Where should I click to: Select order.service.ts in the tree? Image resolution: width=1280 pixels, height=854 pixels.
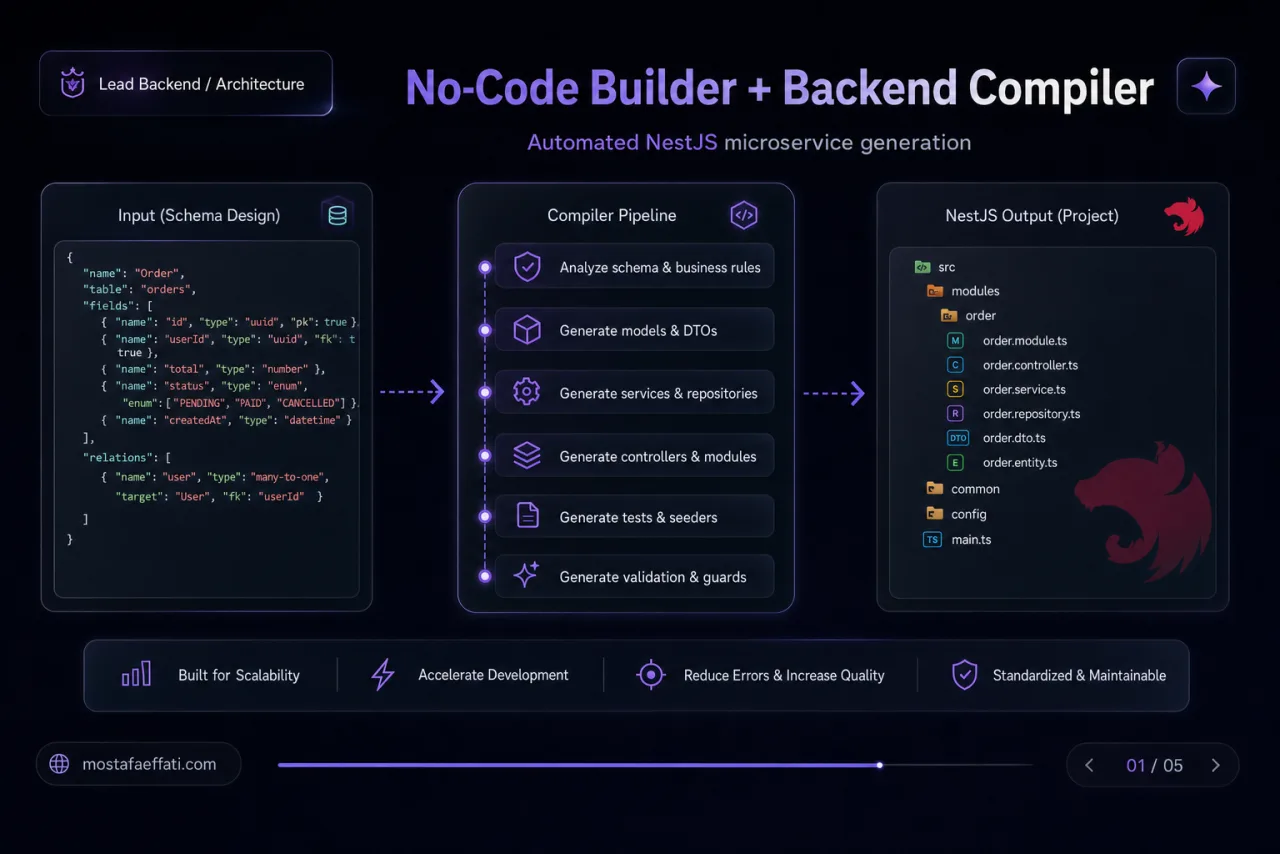coord(1024,389)
